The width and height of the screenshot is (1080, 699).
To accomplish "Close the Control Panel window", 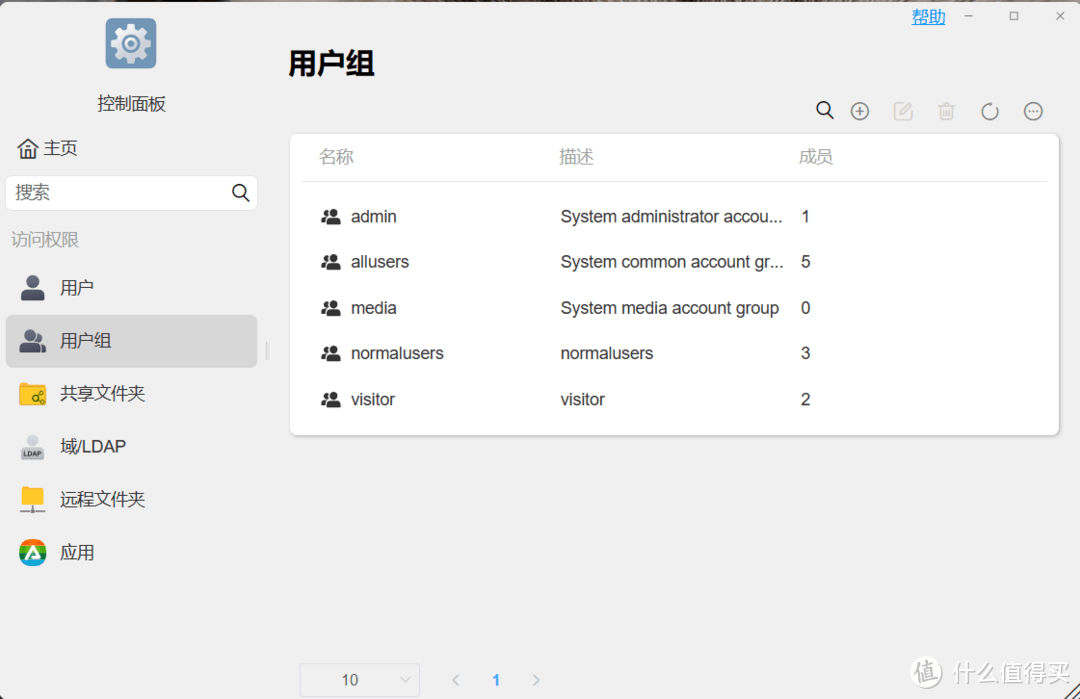I will (x=1060, y=16).
